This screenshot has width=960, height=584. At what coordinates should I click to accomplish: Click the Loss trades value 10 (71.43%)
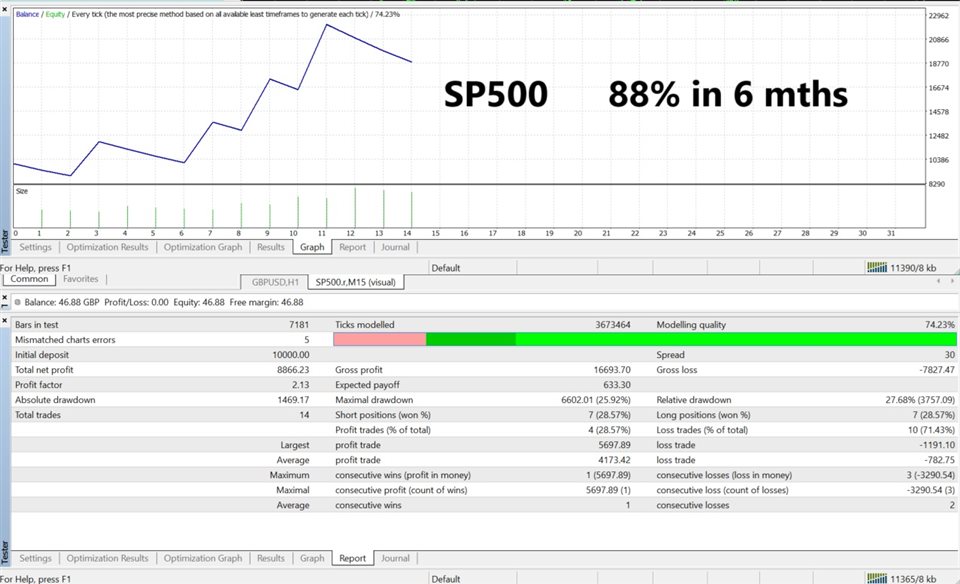click(932, 430)
